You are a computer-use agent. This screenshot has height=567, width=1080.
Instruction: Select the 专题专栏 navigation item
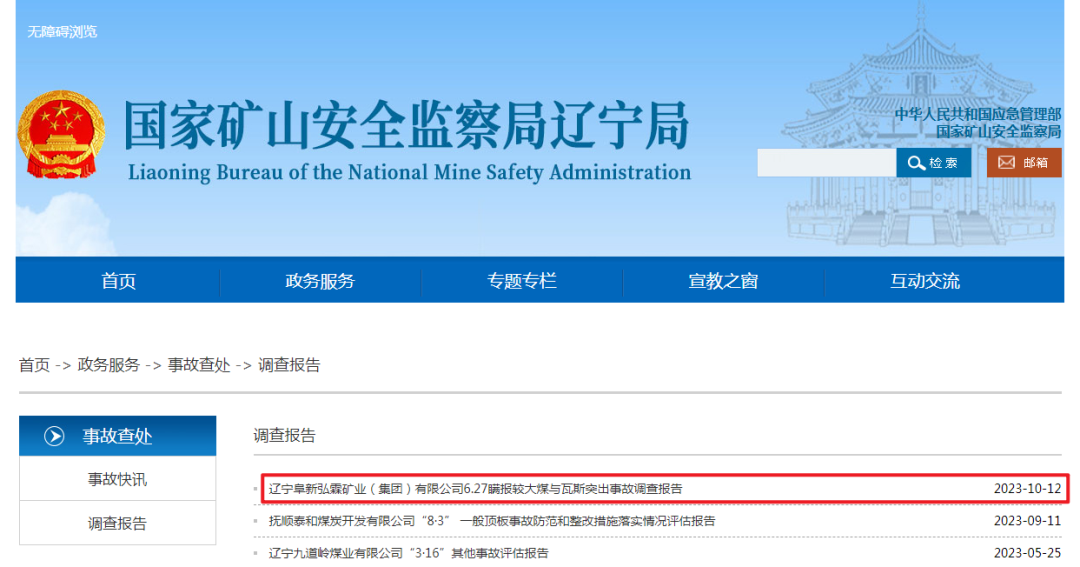coord(522,281)
